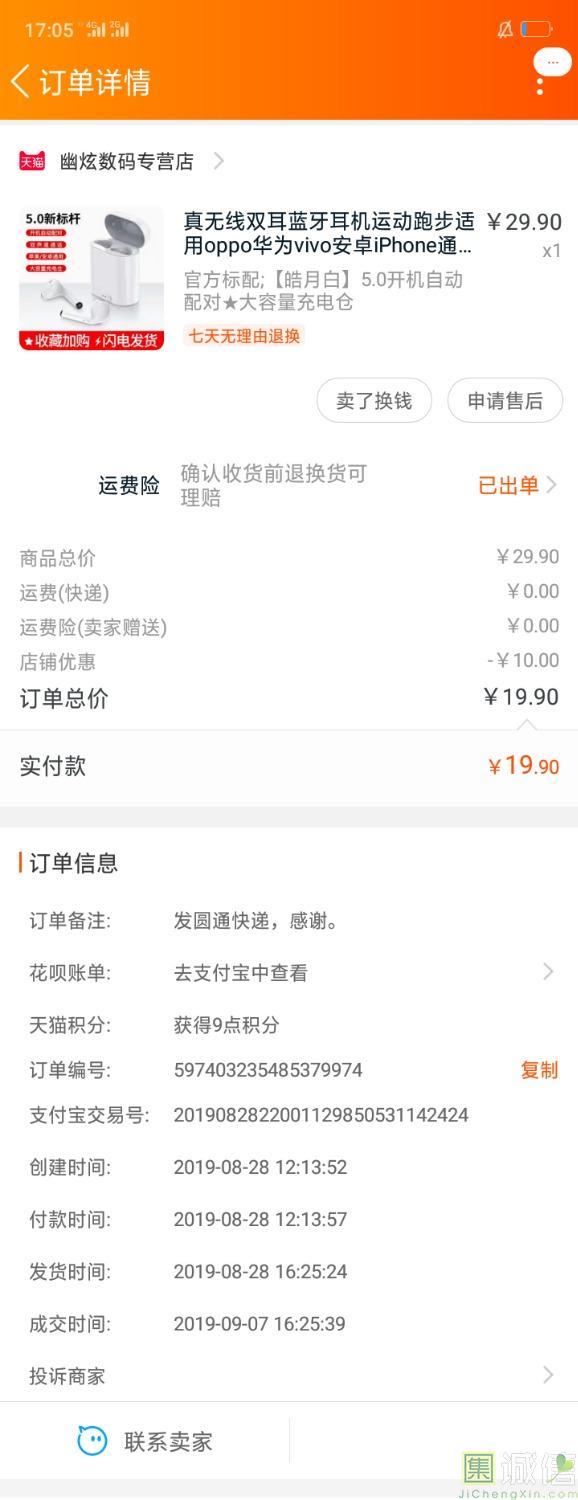Open the Bluetooth earphone product title

[x=329, y=233]
